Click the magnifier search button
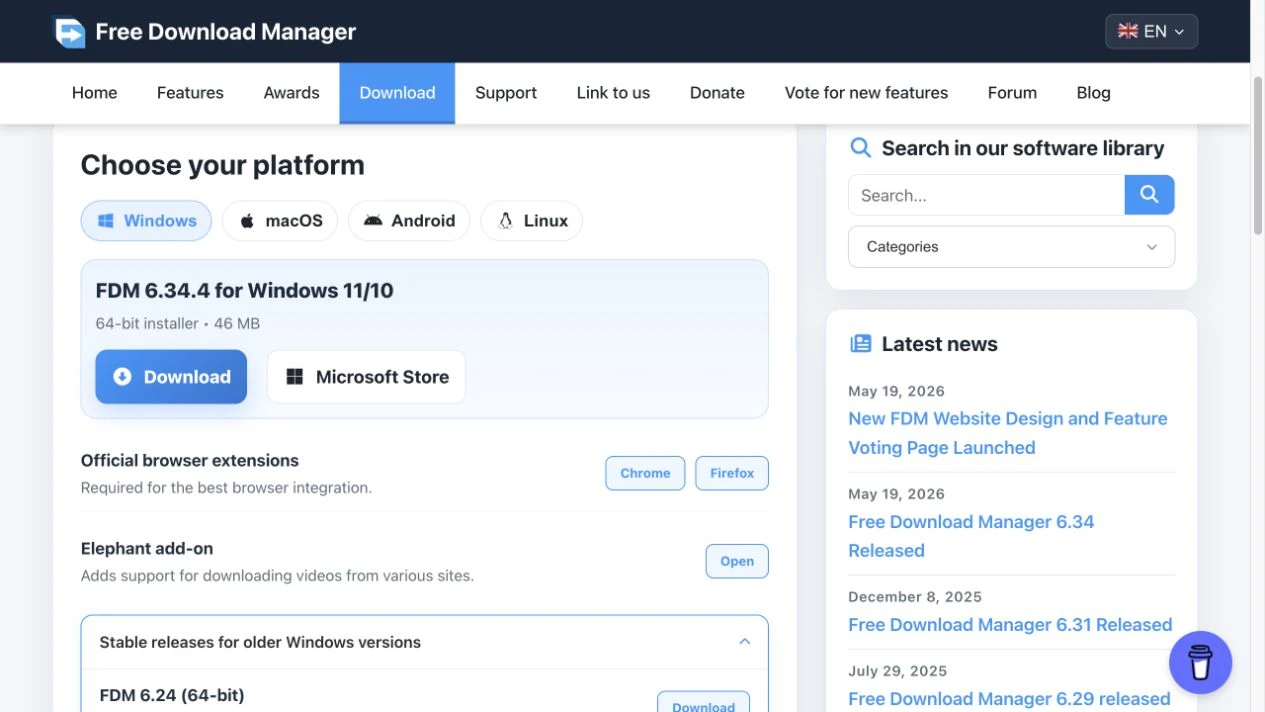Screen dimensions: 1265x712 coord(1149,195)
